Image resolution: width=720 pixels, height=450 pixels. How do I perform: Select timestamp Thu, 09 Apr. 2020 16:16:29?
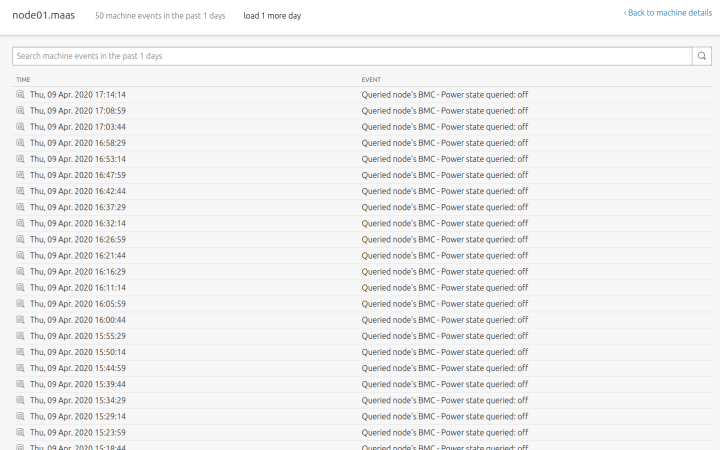coord(78,271)
